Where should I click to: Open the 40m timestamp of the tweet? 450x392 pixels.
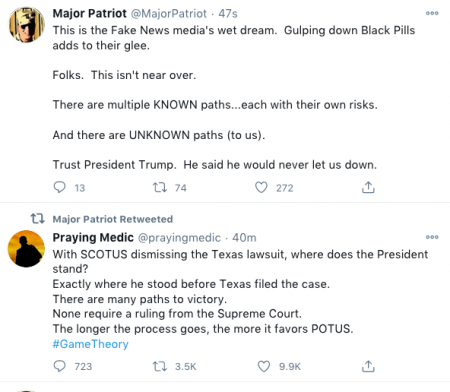244,238
